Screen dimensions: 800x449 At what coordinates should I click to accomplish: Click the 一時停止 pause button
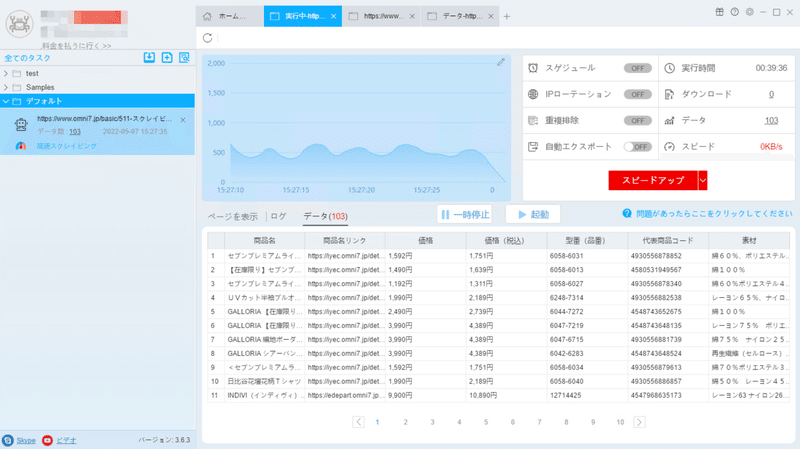tap(465, 214)
